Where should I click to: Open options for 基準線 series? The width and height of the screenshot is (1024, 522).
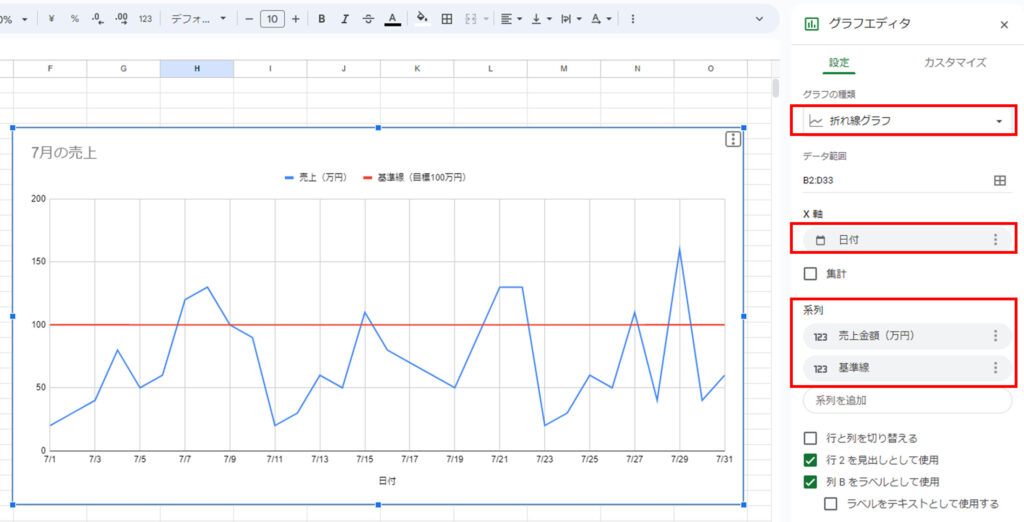pyautogui.click(x=994, y=368)
